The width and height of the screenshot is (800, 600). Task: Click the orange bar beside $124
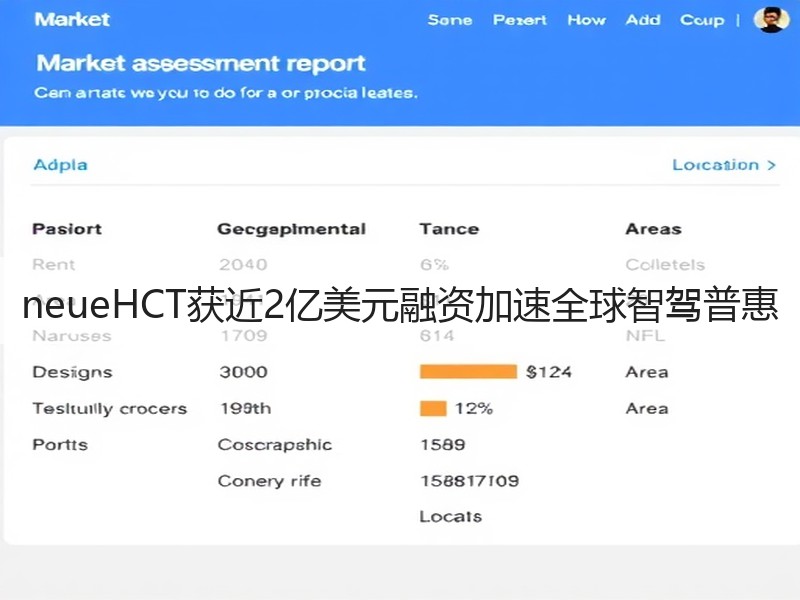pos(468,371)
